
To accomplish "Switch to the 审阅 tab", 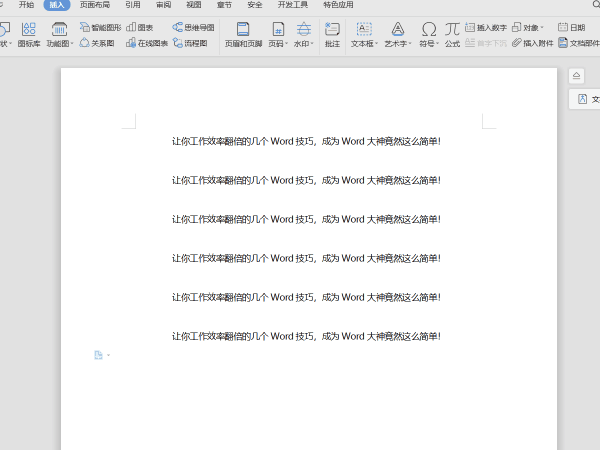I will 163,5.
